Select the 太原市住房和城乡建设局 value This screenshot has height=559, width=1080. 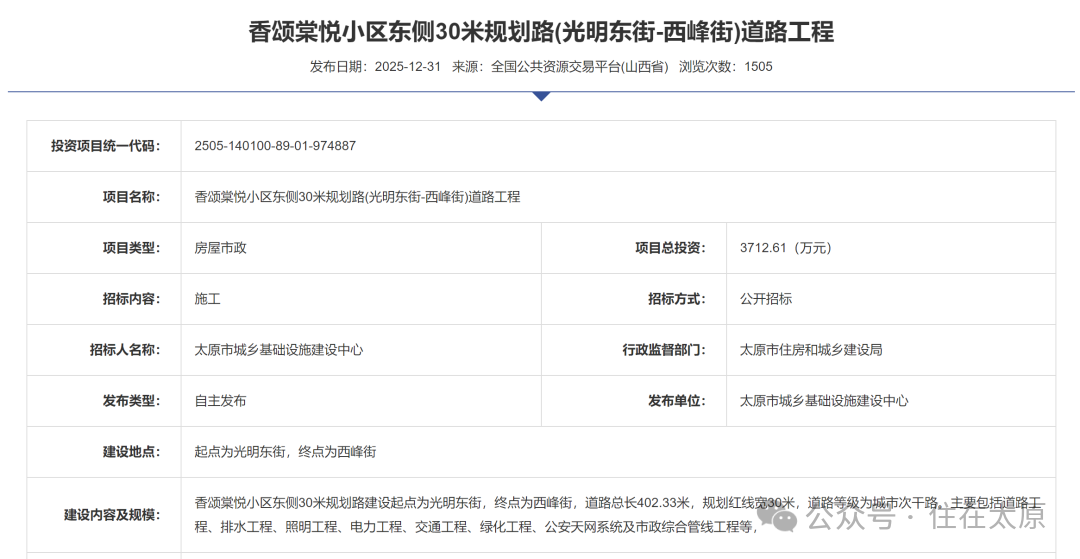[x=811, y=350]
